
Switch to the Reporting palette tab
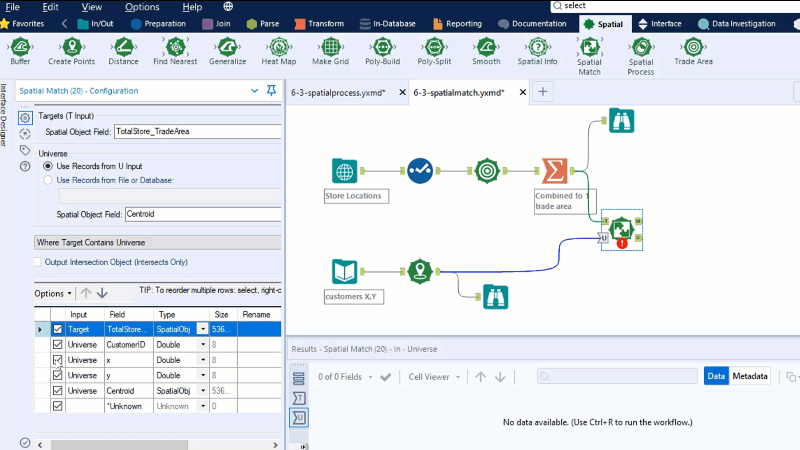[457, 23]
